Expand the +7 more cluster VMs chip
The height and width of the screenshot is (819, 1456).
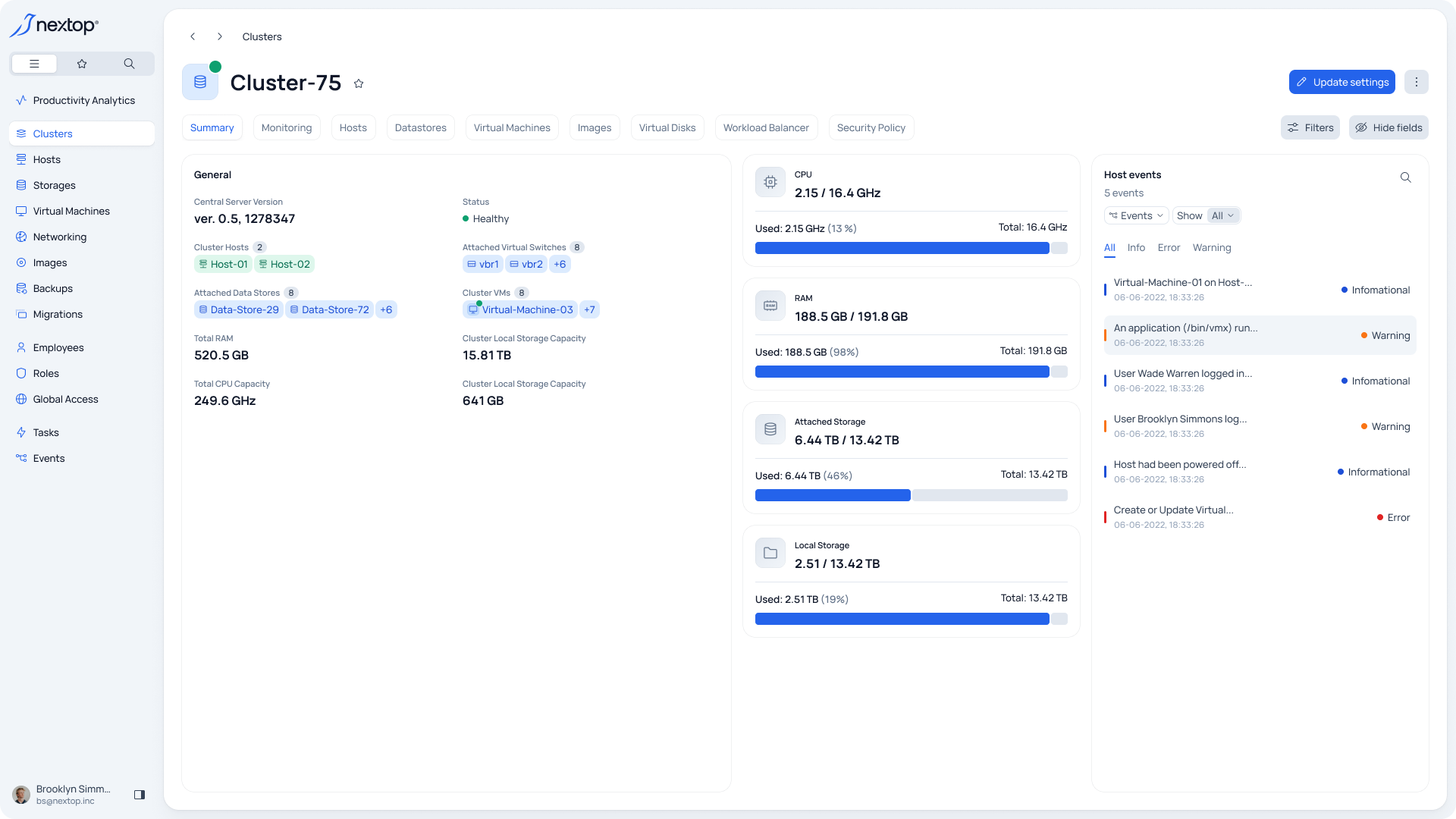coord(589,309)
